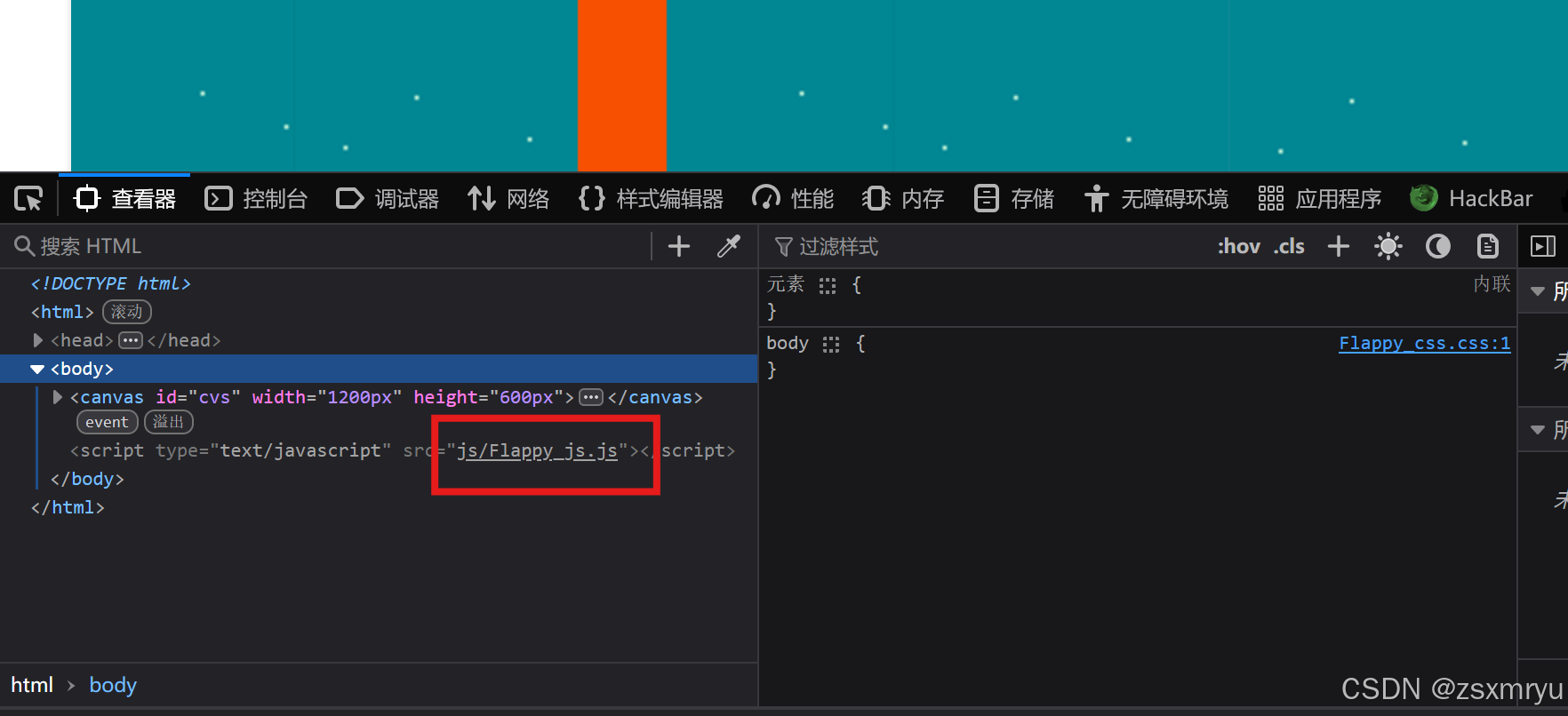Click the plus icon to create new node

[679, 246]
